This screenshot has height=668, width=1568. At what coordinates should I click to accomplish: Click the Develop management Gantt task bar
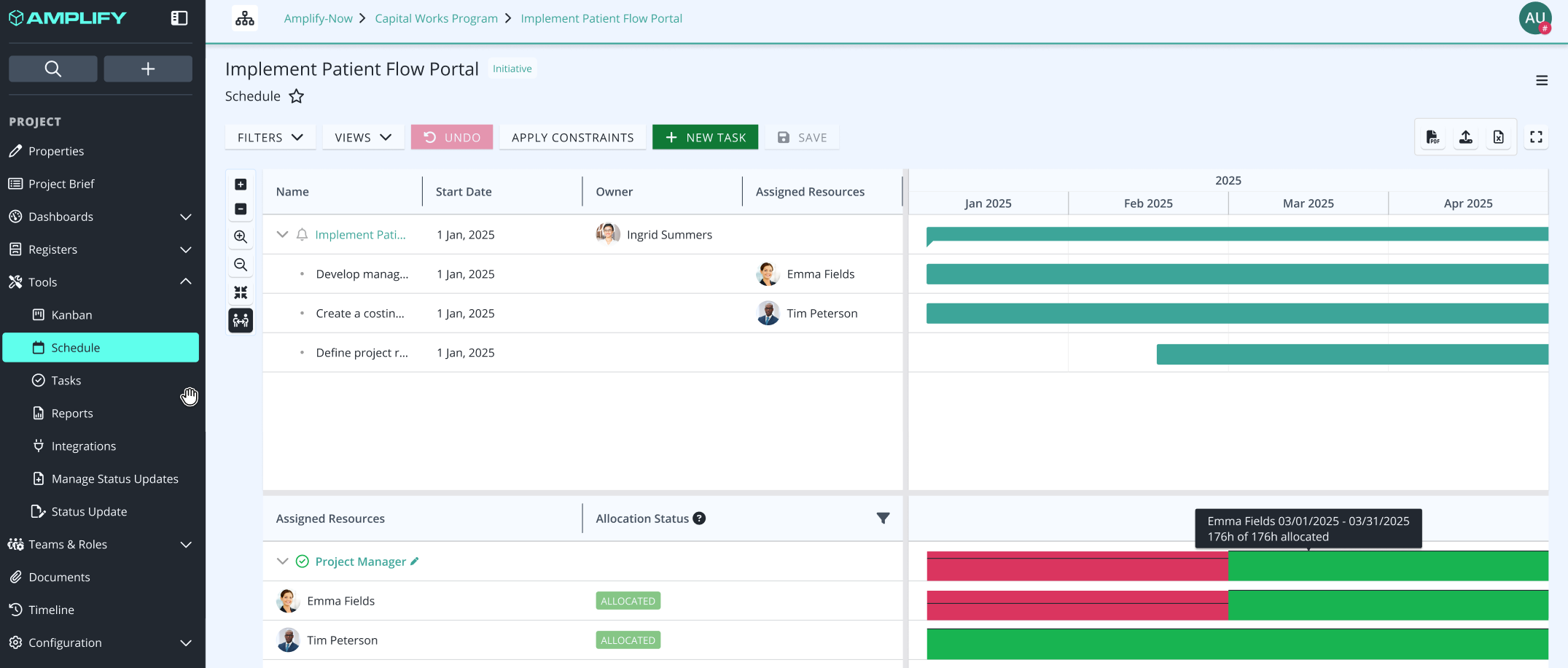[1237, 274]
